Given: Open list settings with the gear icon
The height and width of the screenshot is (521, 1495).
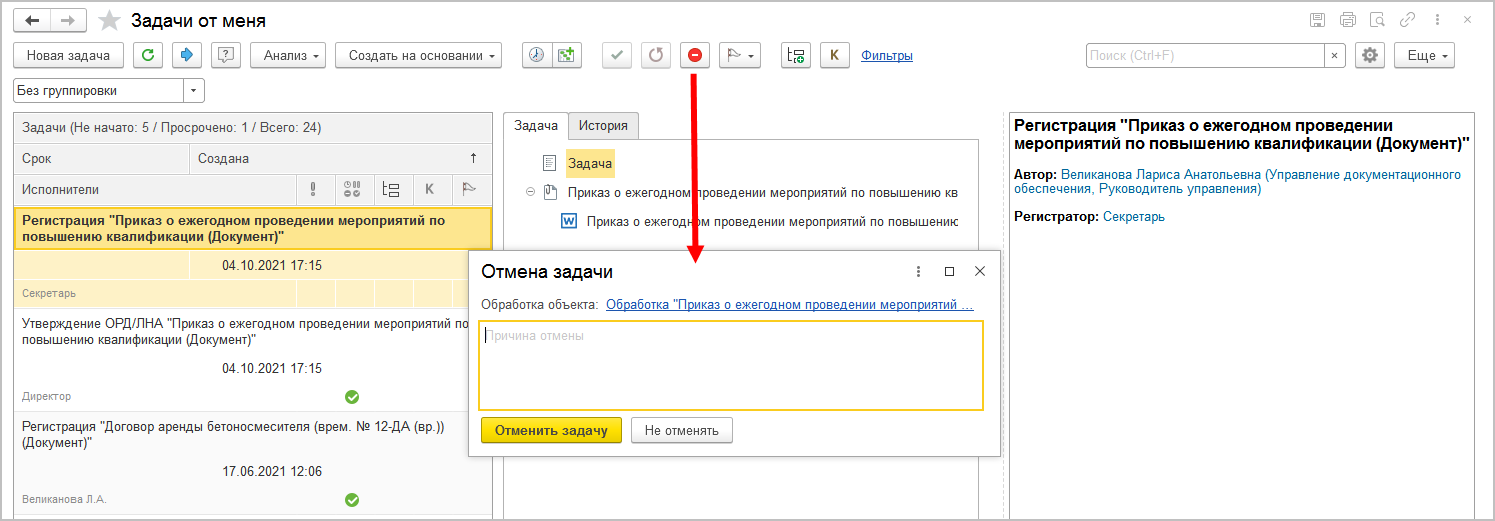Looking at the screenshot, I should pyautogui.click(x=1369, y=56).
